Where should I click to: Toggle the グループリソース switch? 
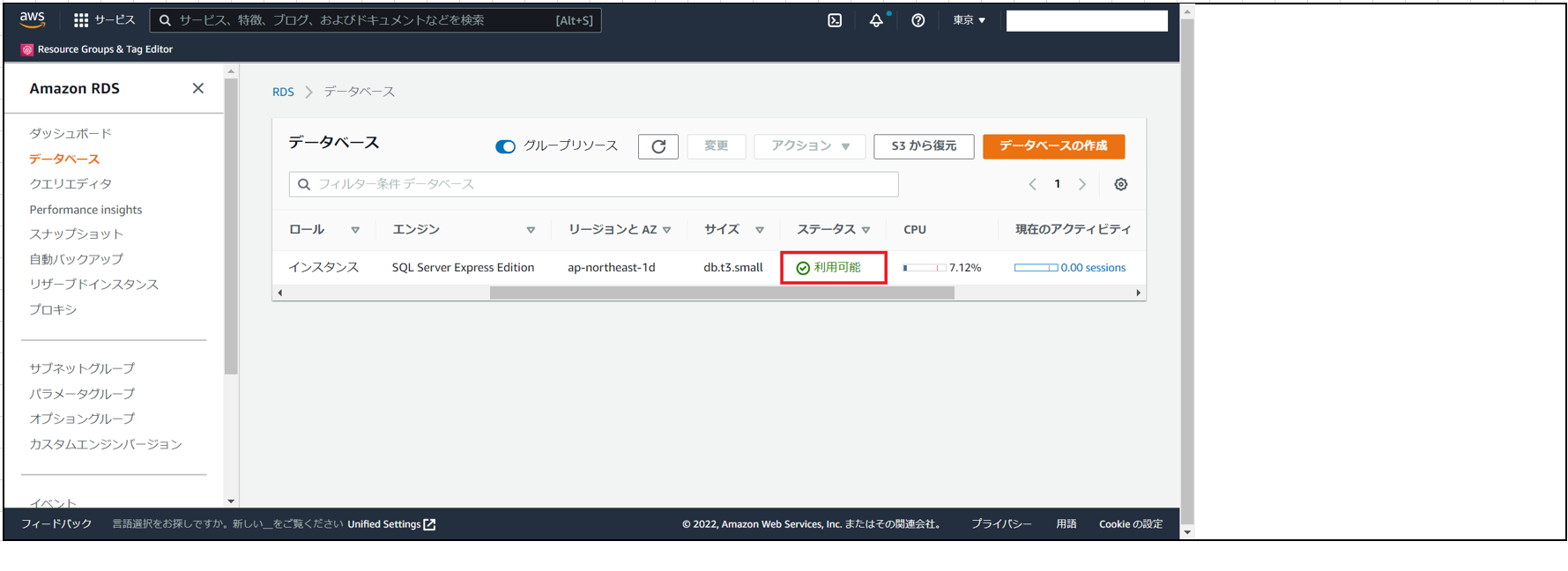(x=505, y=146)
